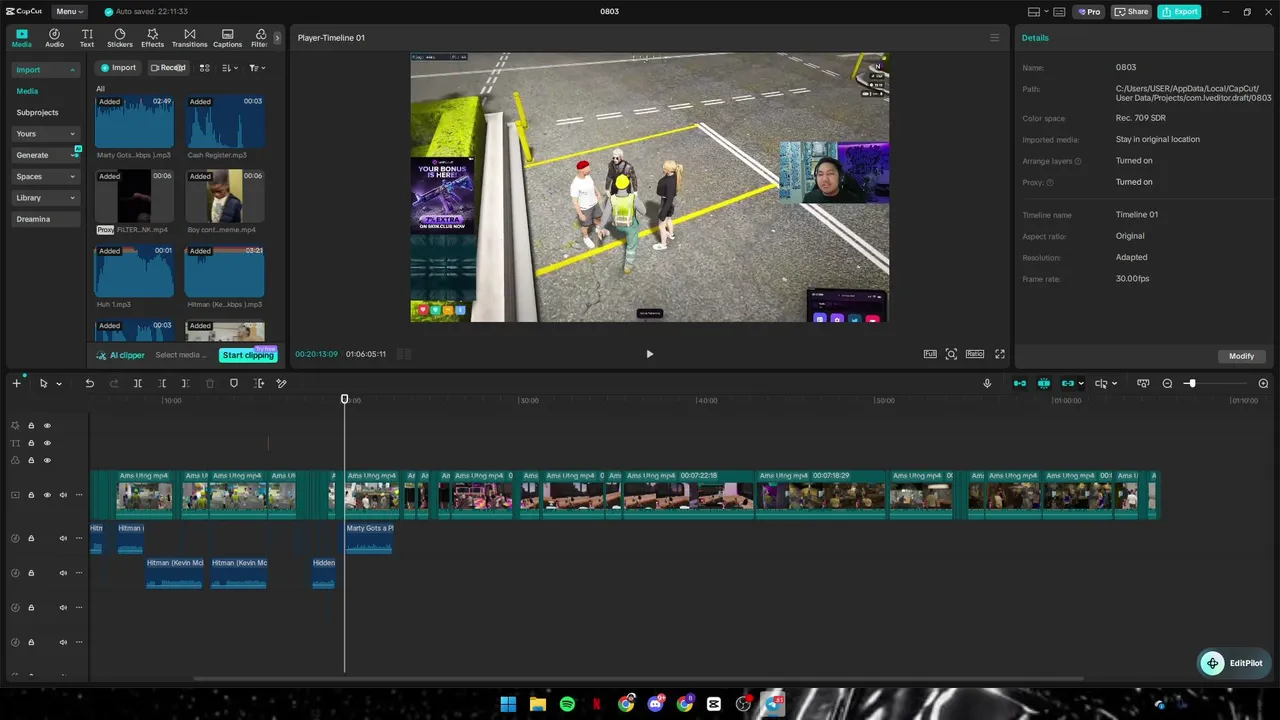Viewport: 1280px width, 720px height.
Task: Hide the main video track
Action: (x=47, y=495)
